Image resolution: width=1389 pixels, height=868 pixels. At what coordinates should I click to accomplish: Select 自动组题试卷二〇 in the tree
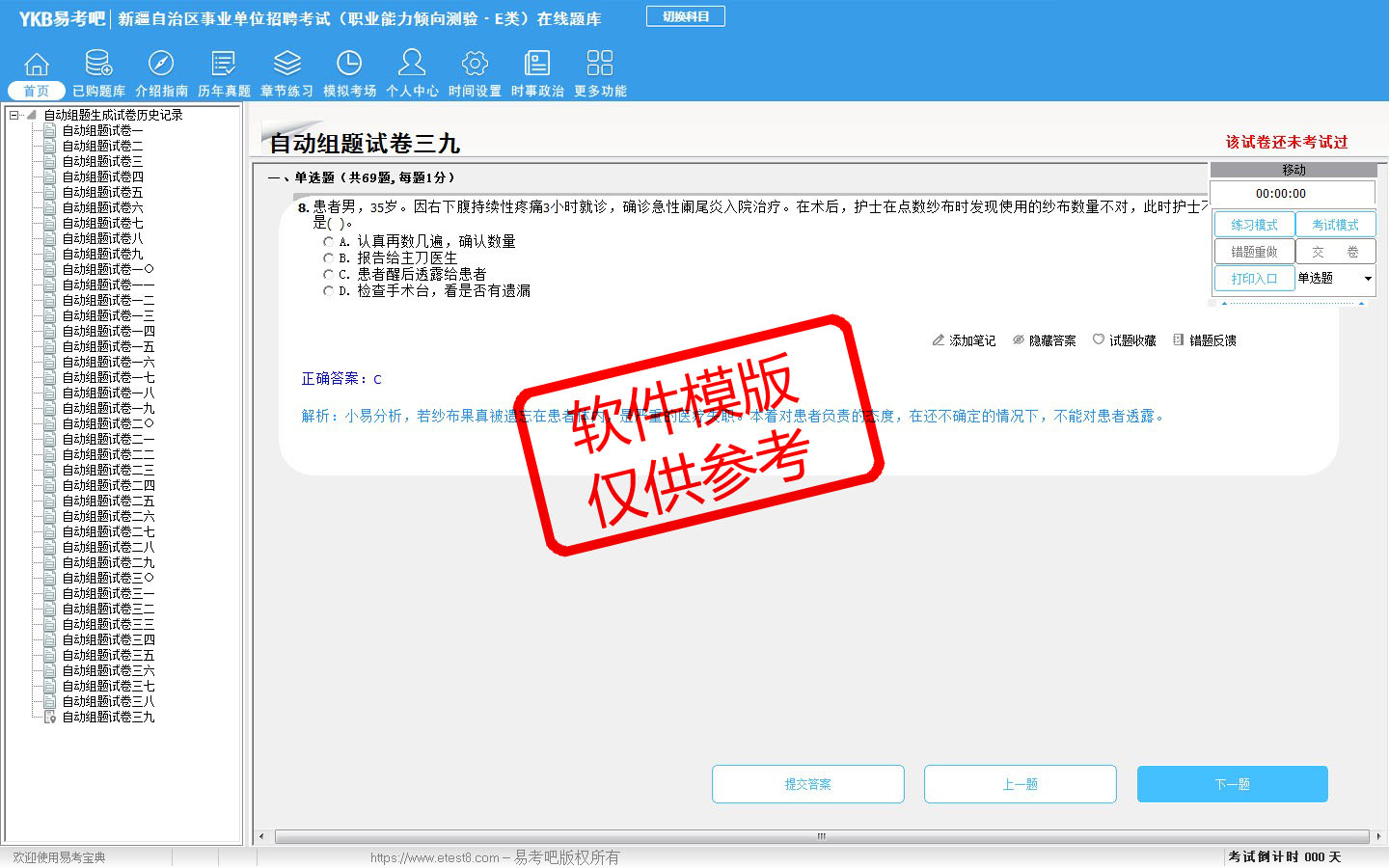click(x=107, y=423)
